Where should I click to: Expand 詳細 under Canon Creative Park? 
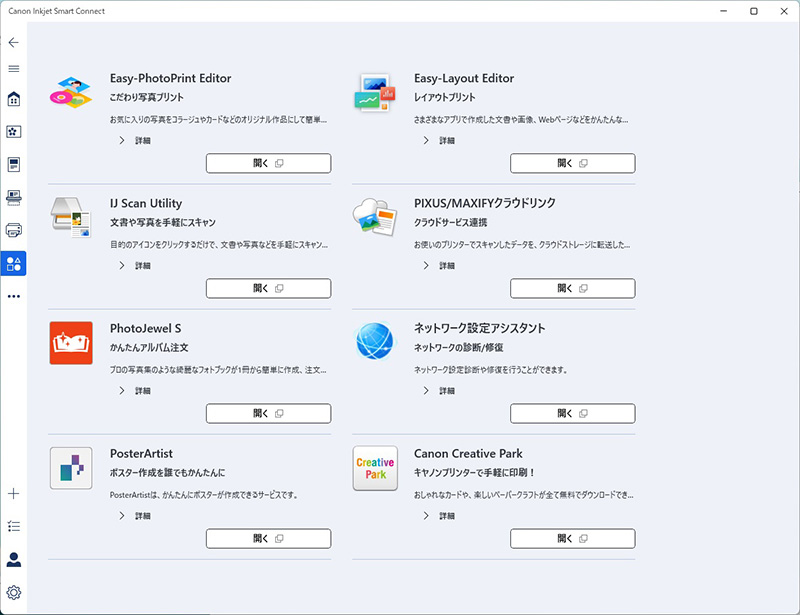click(x=439, y=516)
